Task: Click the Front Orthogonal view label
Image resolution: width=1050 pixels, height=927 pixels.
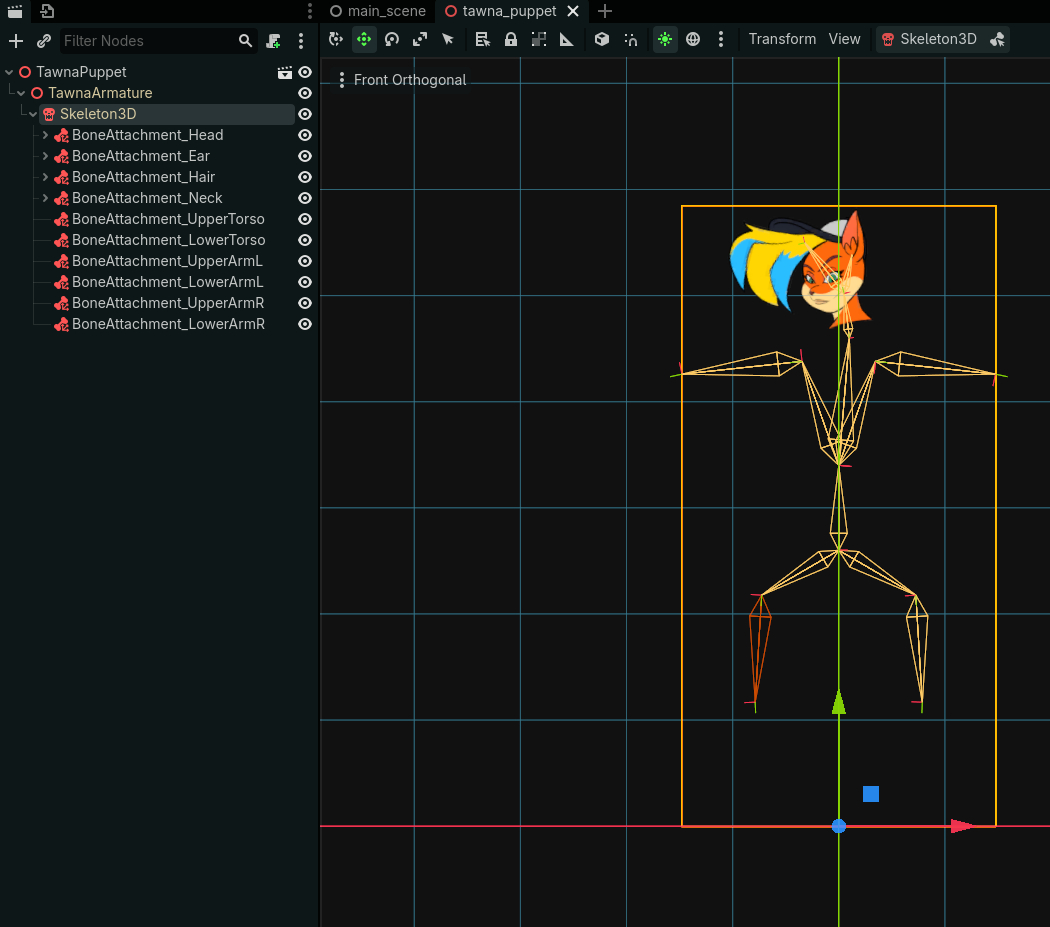Action: click(x=409, y=80)
